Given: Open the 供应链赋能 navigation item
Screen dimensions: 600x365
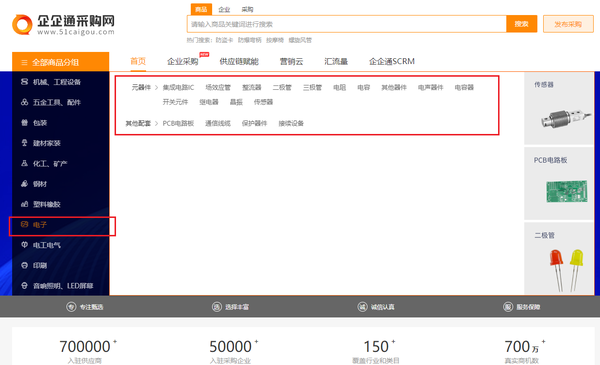Looking at the screenshot, I should click(x=239, y=62).
